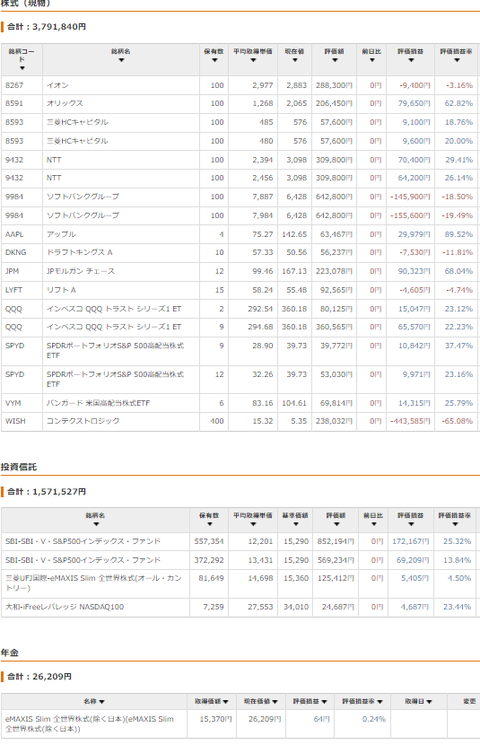Click イオン average cost 2,977
This screenshot has height=745, width=480.
263,85
